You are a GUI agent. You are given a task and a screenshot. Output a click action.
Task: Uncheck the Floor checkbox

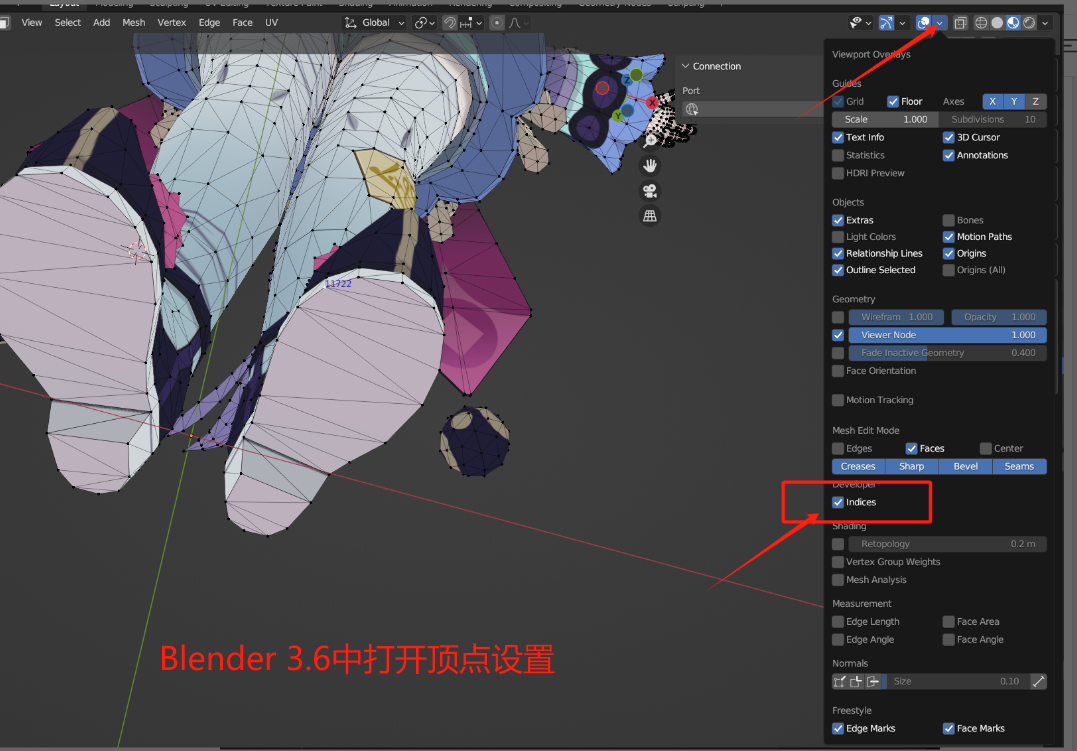[893, 102]
